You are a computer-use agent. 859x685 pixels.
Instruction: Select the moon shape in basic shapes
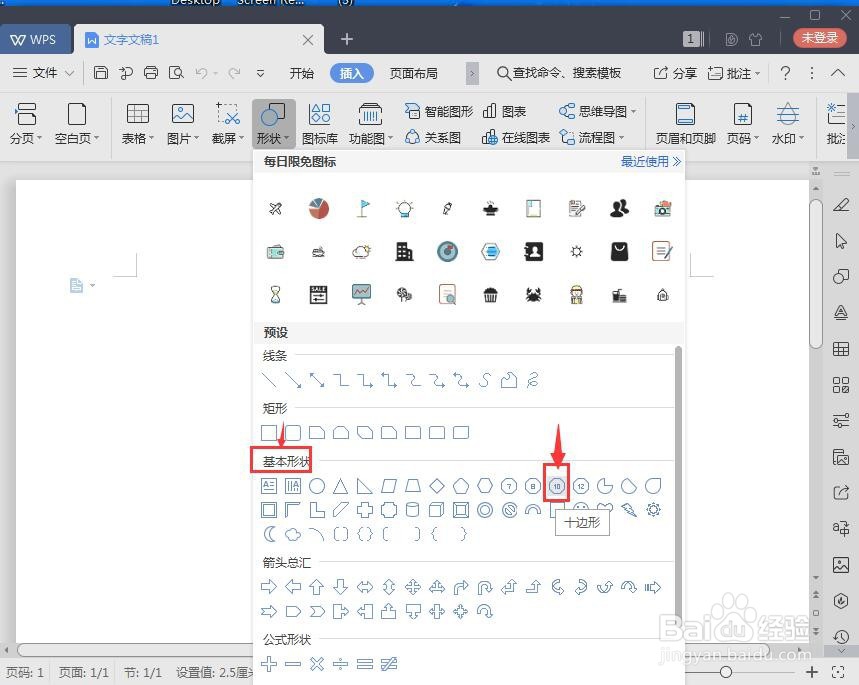click(x=269, y=534)
